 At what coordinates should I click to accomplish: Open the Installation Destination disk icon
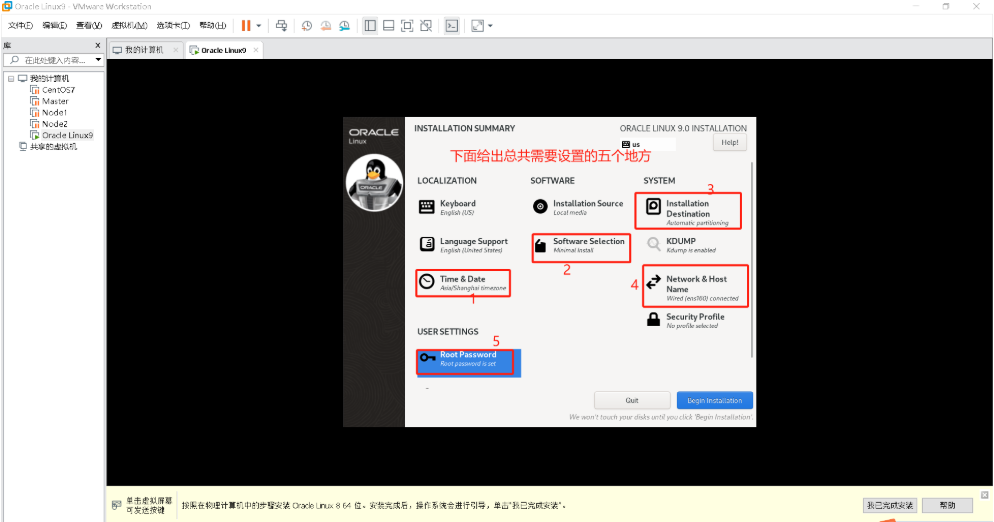[x=653, y=207]
